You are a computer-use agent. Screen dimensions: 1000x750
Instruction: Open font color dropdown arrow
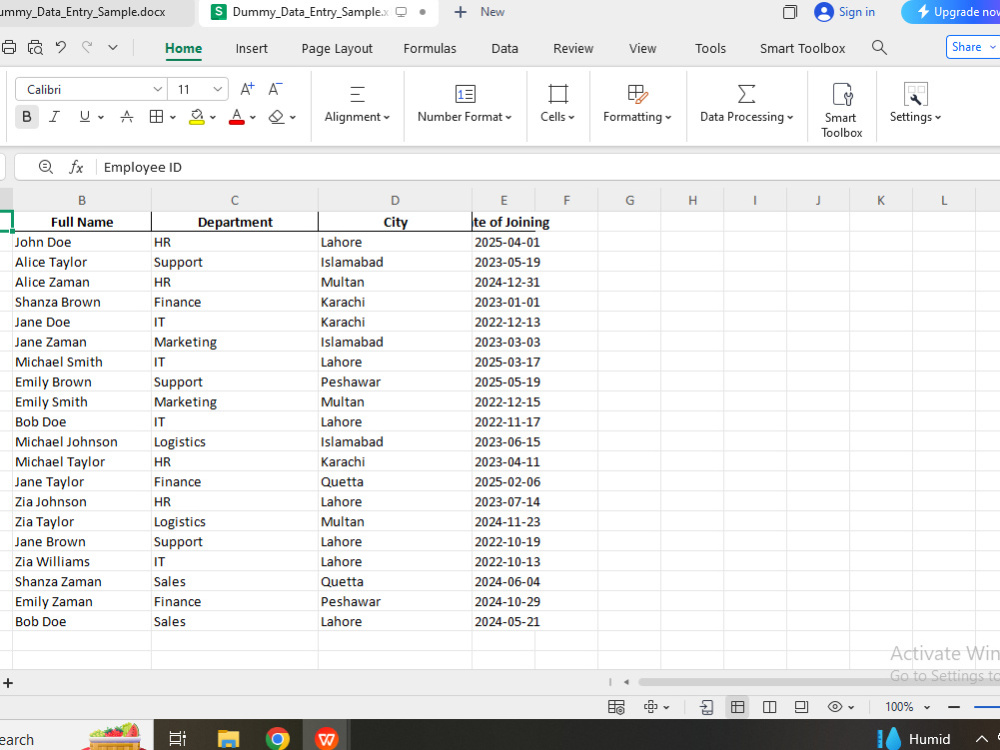(x=253, y=117)
